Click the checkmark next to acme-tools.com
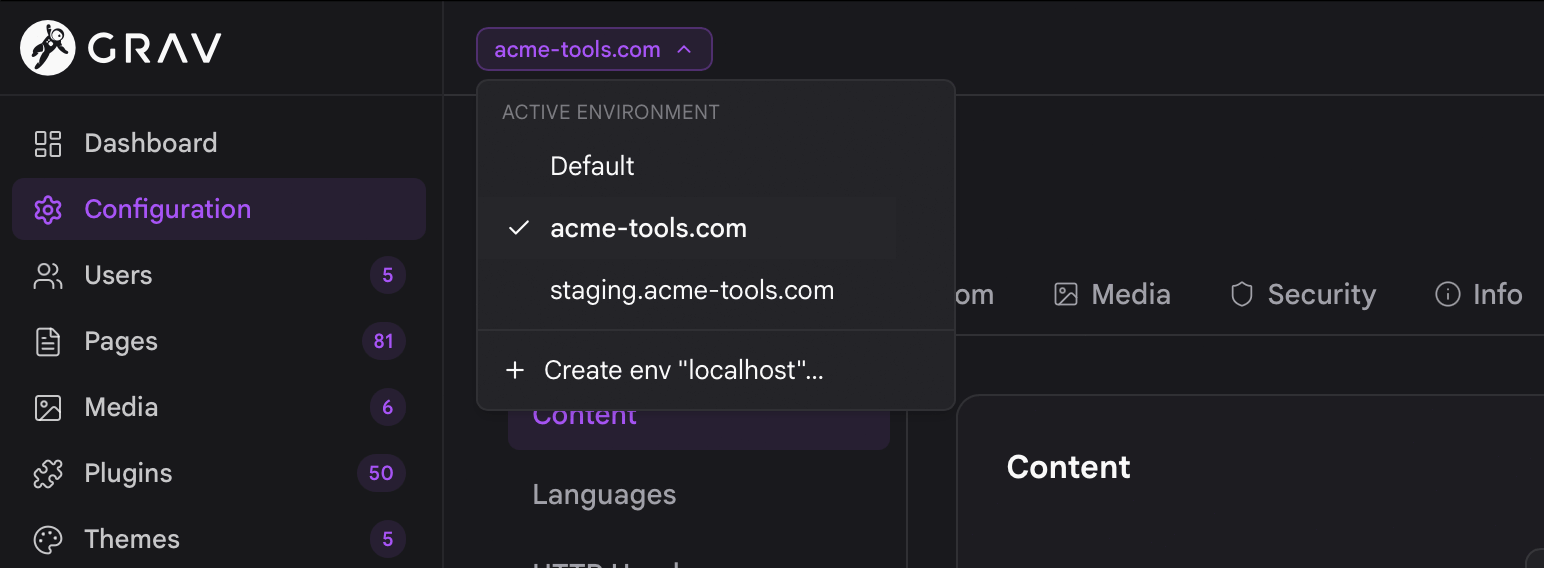This screenshot has width=1544, height=568. pos(518,228)
